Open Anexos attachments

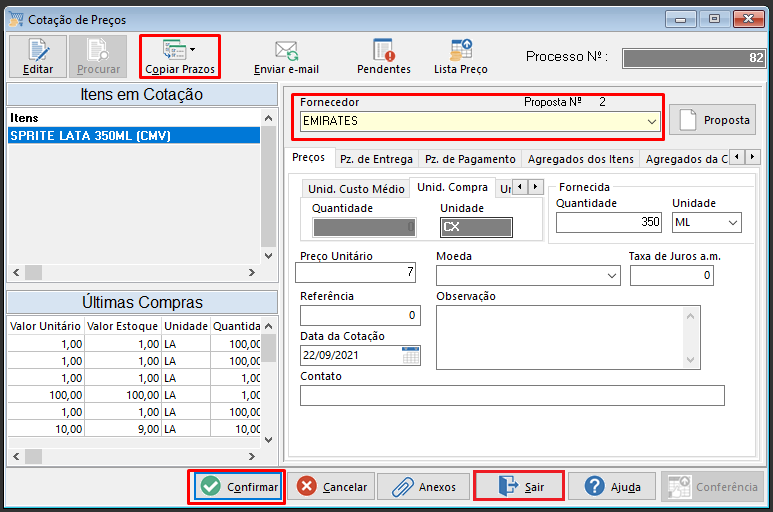(x=424, y=487)
